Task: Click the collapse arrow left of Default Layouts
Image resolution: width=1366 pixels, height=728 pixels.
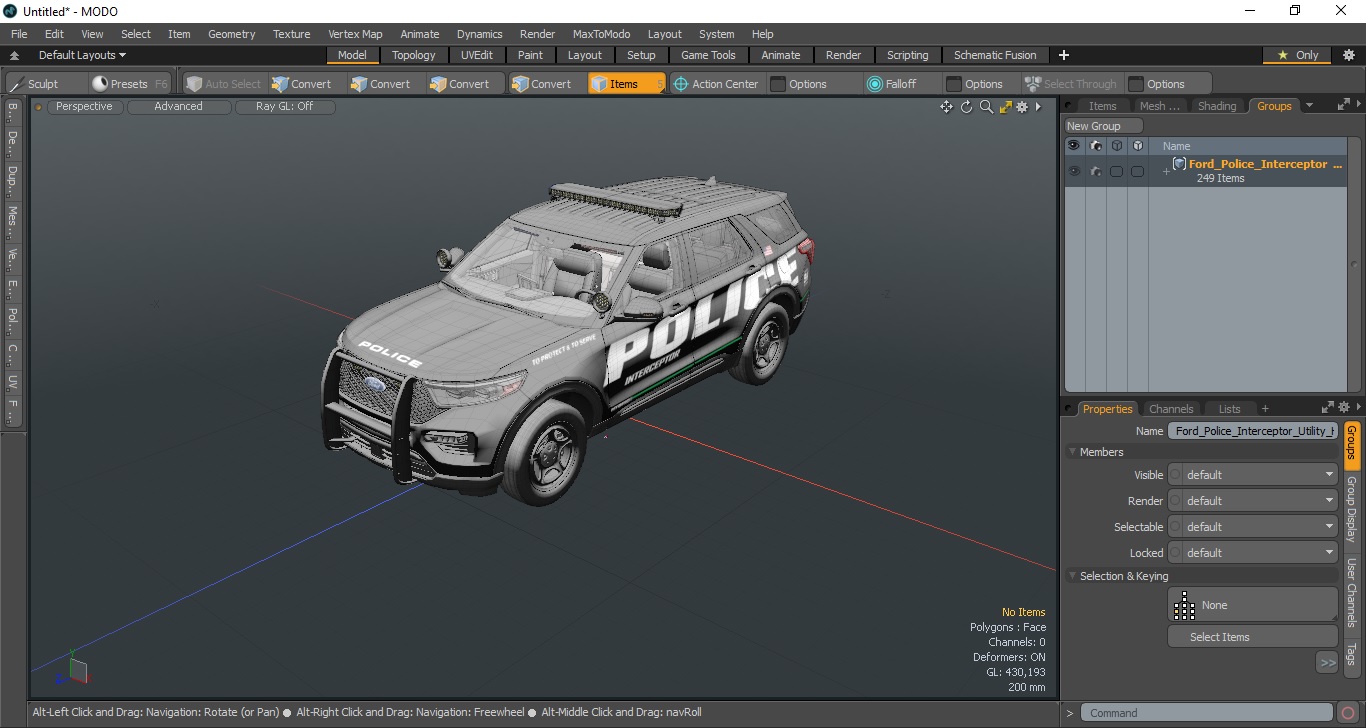Action: [x=14, y=55]
